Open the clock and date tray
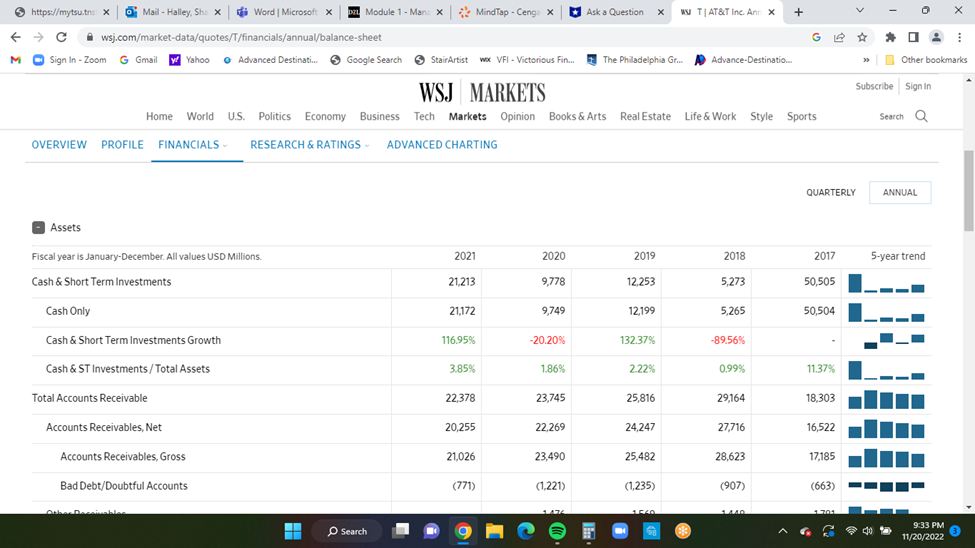The height and width of the screenshot is (548, 975). tap(923, 531)
